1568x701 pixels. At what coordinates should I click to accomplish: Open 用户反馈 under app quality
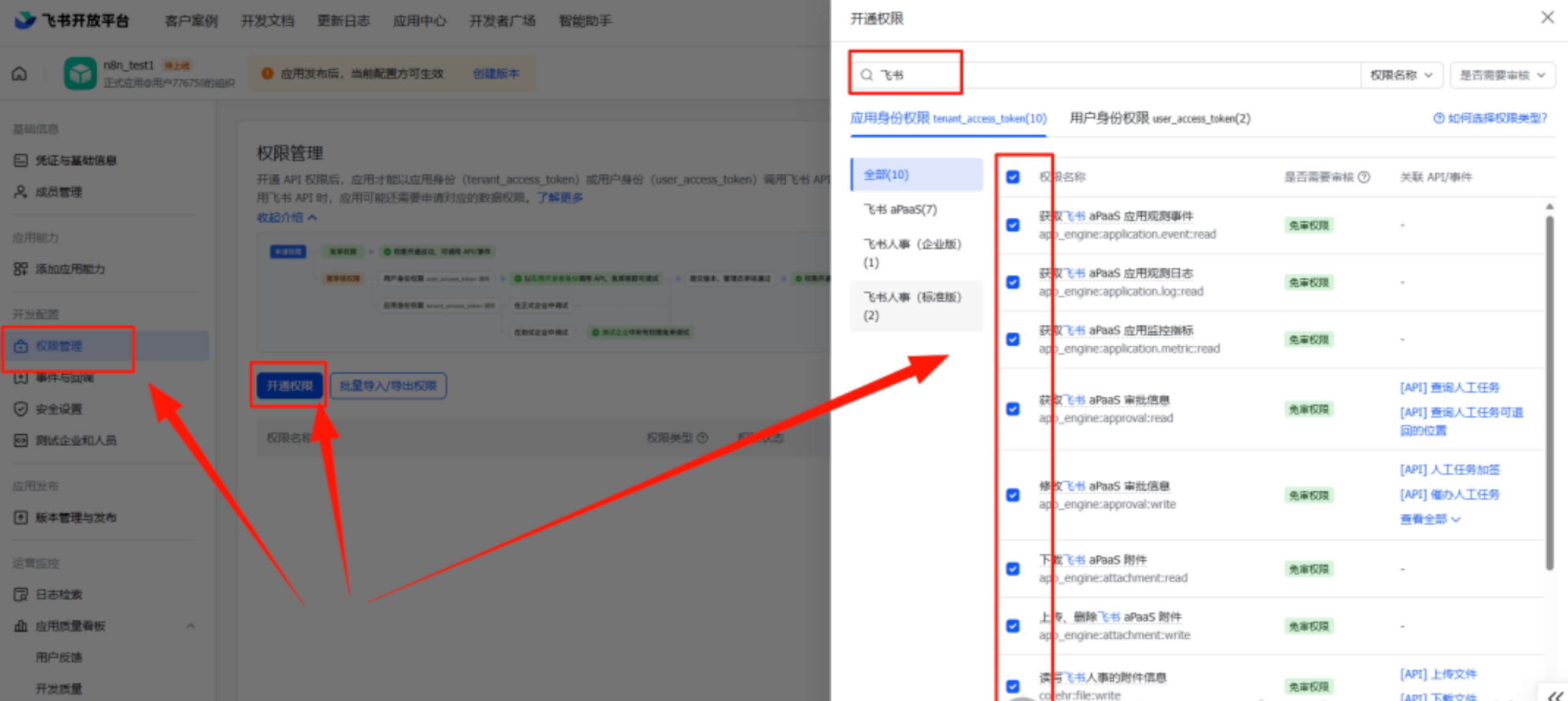point(59,657)
